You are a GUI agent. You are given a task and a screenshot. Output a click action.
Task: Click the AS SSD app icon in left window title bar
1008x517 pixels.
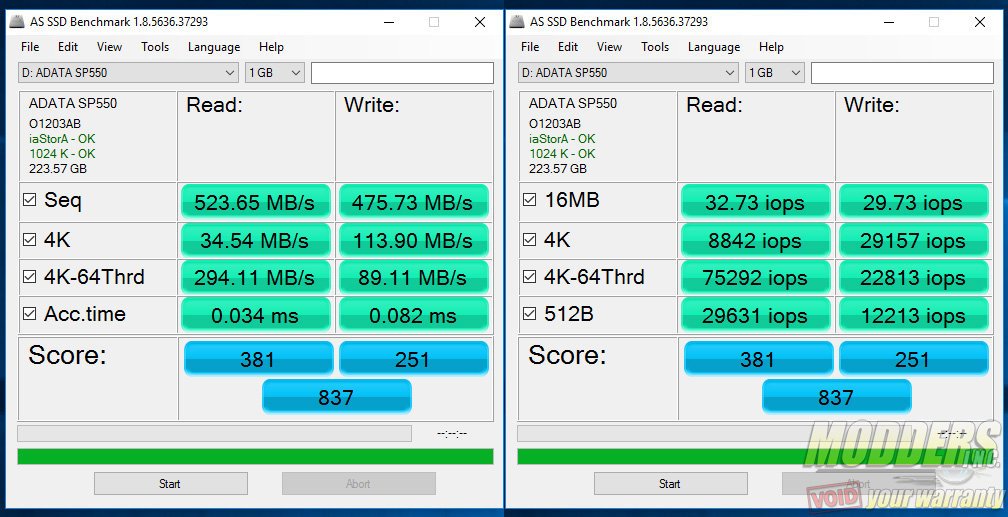tap(16, 22)
